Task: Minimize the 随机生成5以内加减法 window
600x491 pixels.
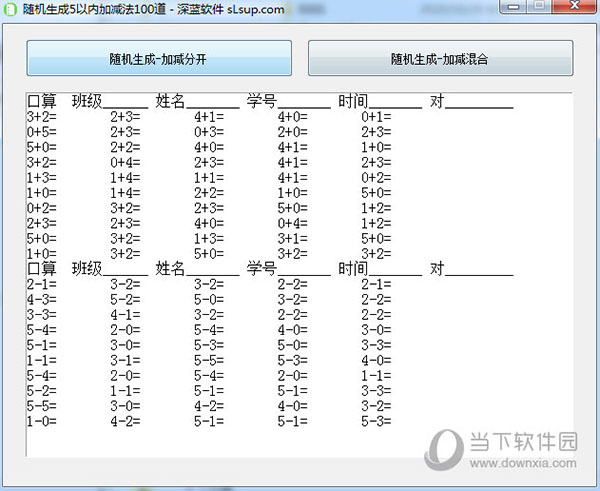Action: 514,6
